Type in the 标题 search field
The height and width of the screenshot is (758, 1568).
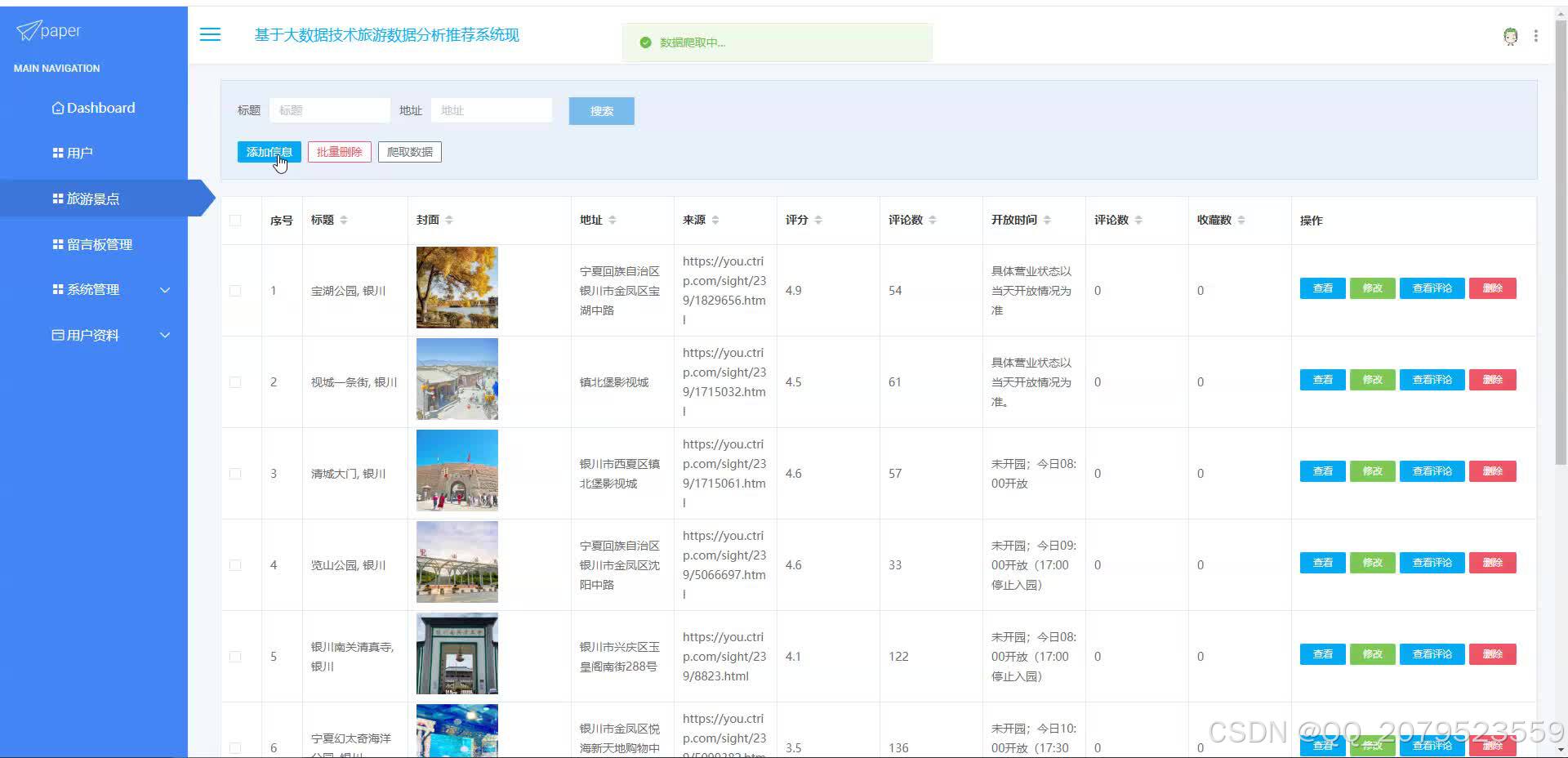coord(329,109)
